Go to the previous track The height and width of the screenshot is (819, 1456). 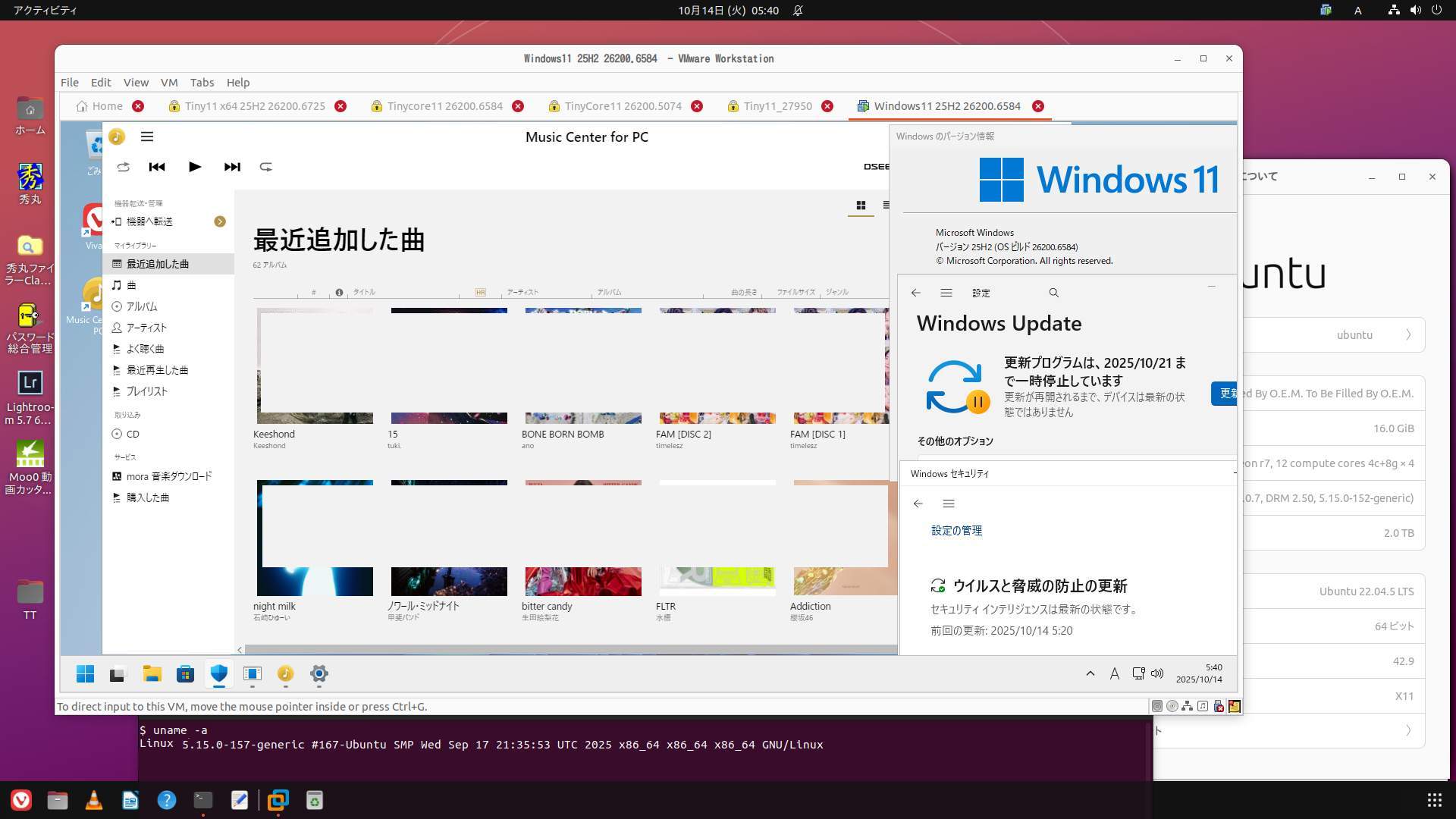click(157, 167)
